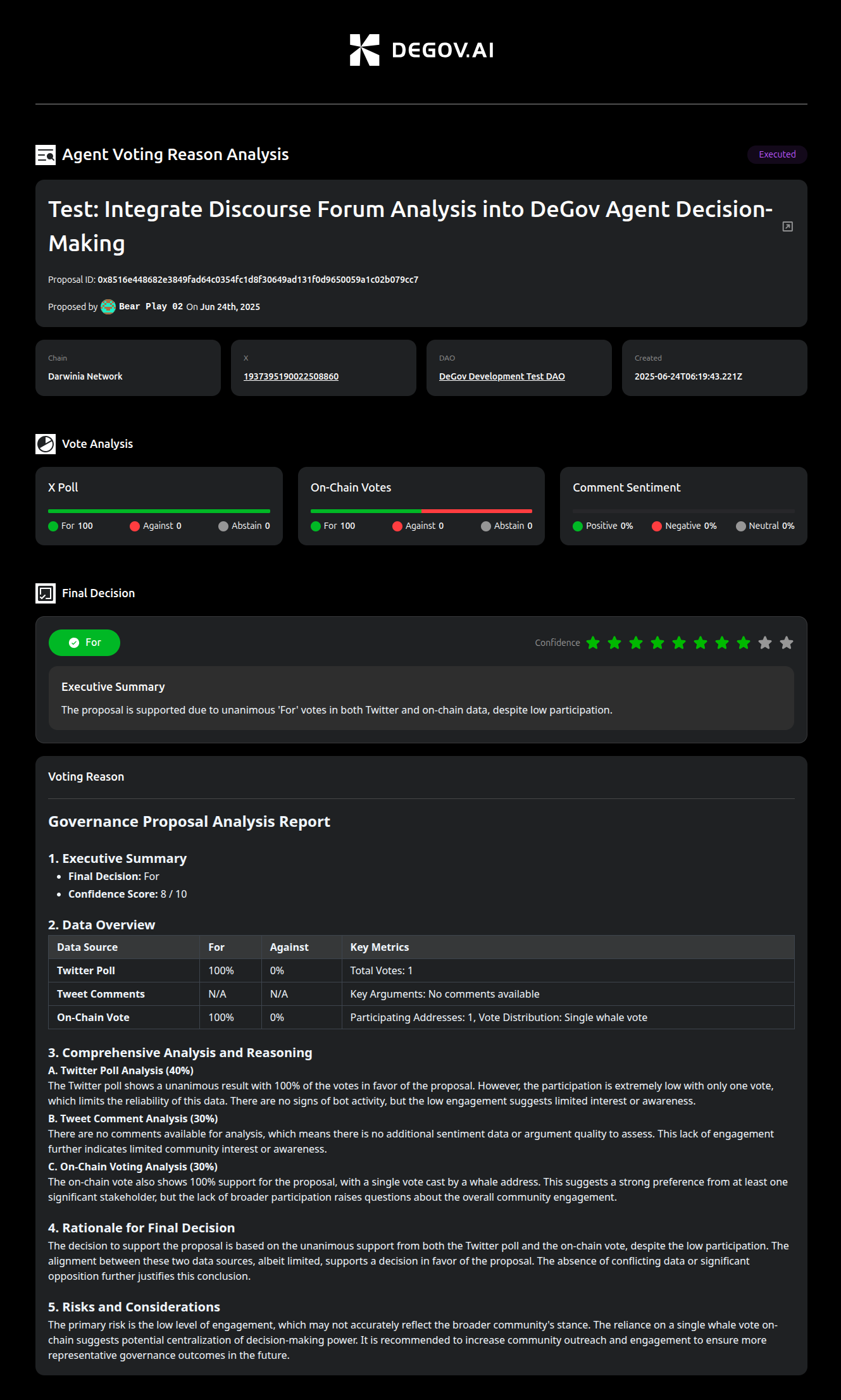
Task: Click the fifth confidence star
Action: (679, 643)
